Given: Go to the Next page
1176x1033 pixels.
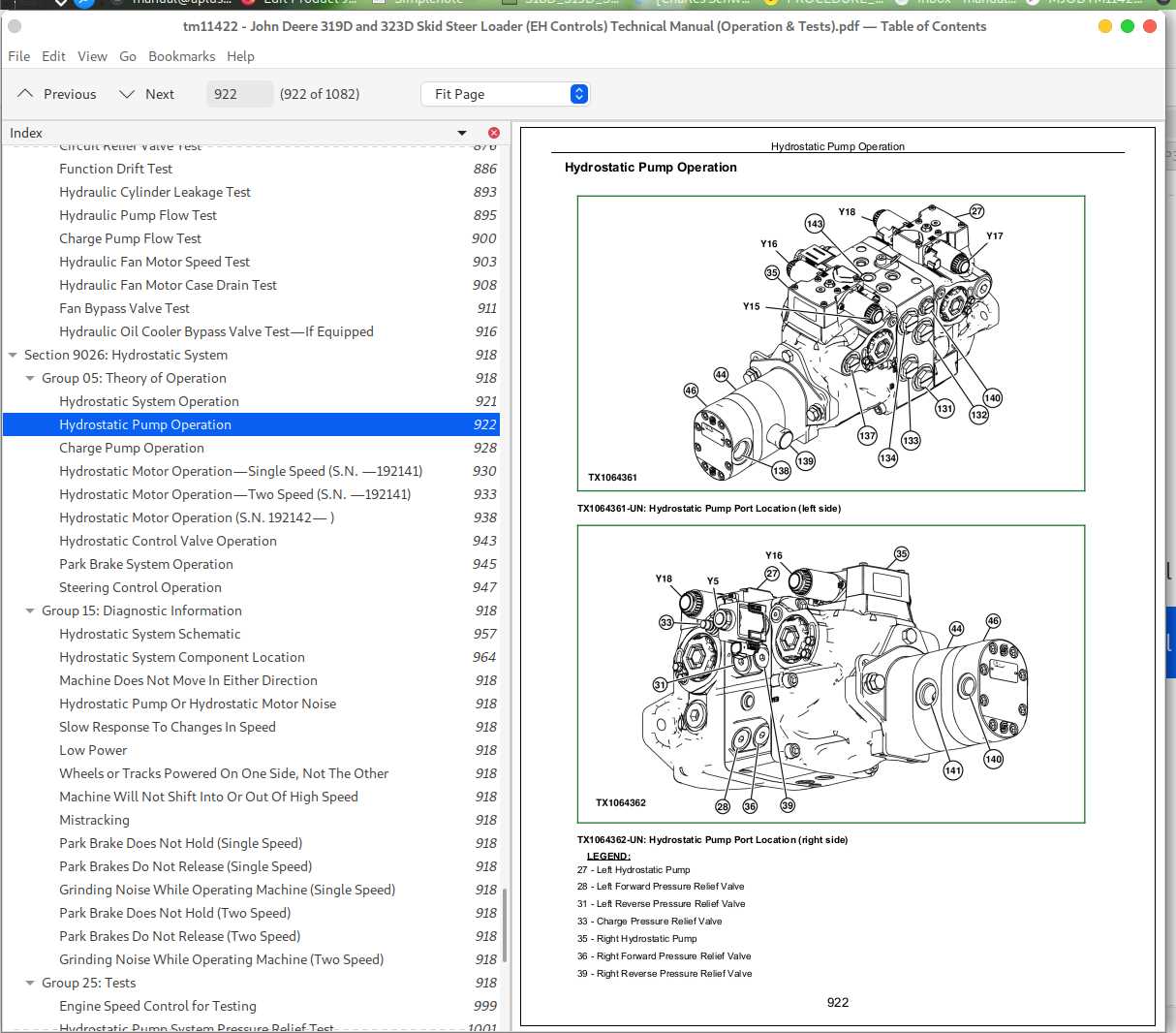Looking at the screenshot, I should [146, 94].
